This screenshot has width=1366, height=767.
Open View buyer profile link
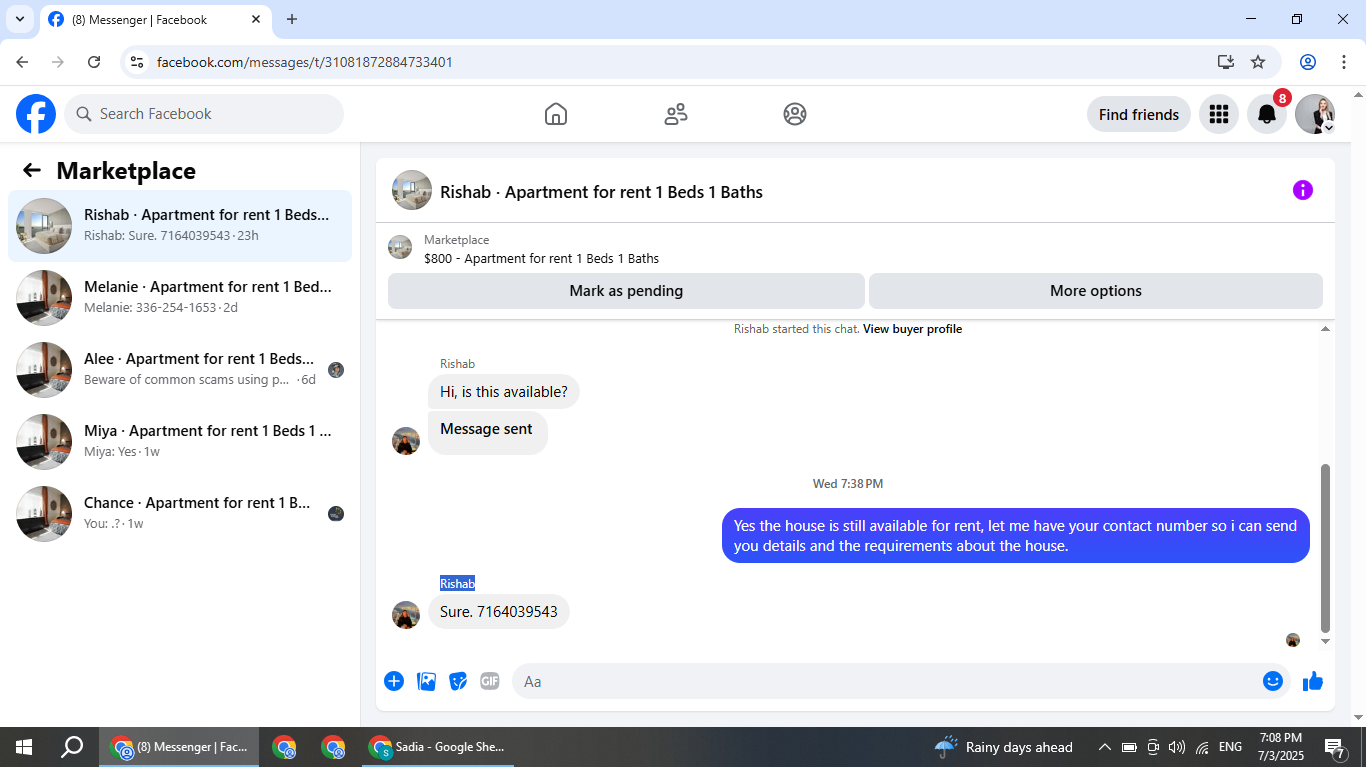pos(912,329)
